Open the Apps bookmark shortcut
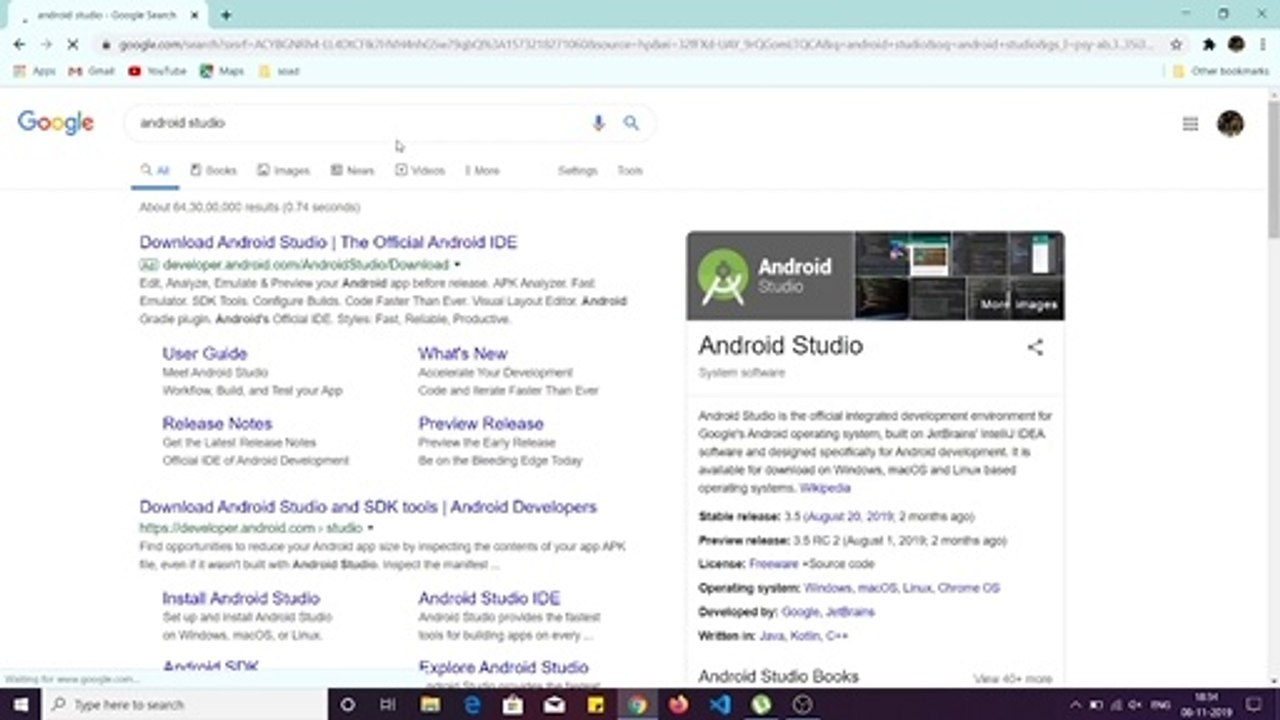Viewport: 1280px width, 720px height. point(35,71)
